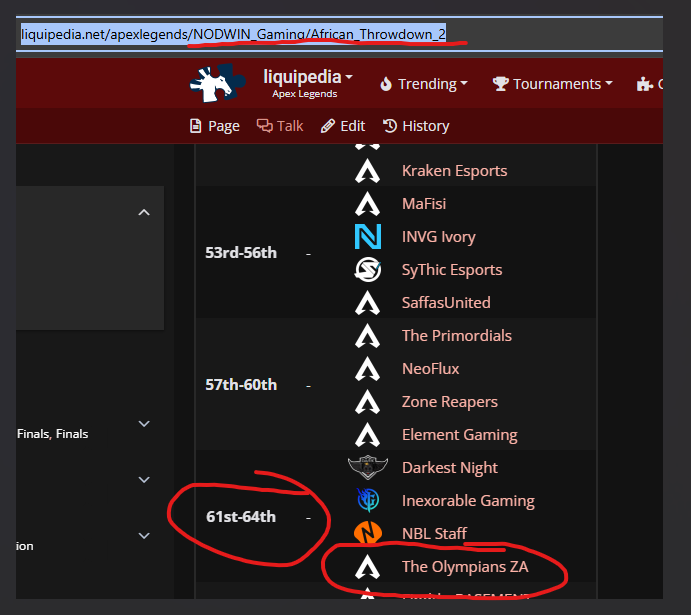The height and width of the screenshot is (615, 691).
Task: Open the INVG Ivory team link
Action: (x=438, y=237)
